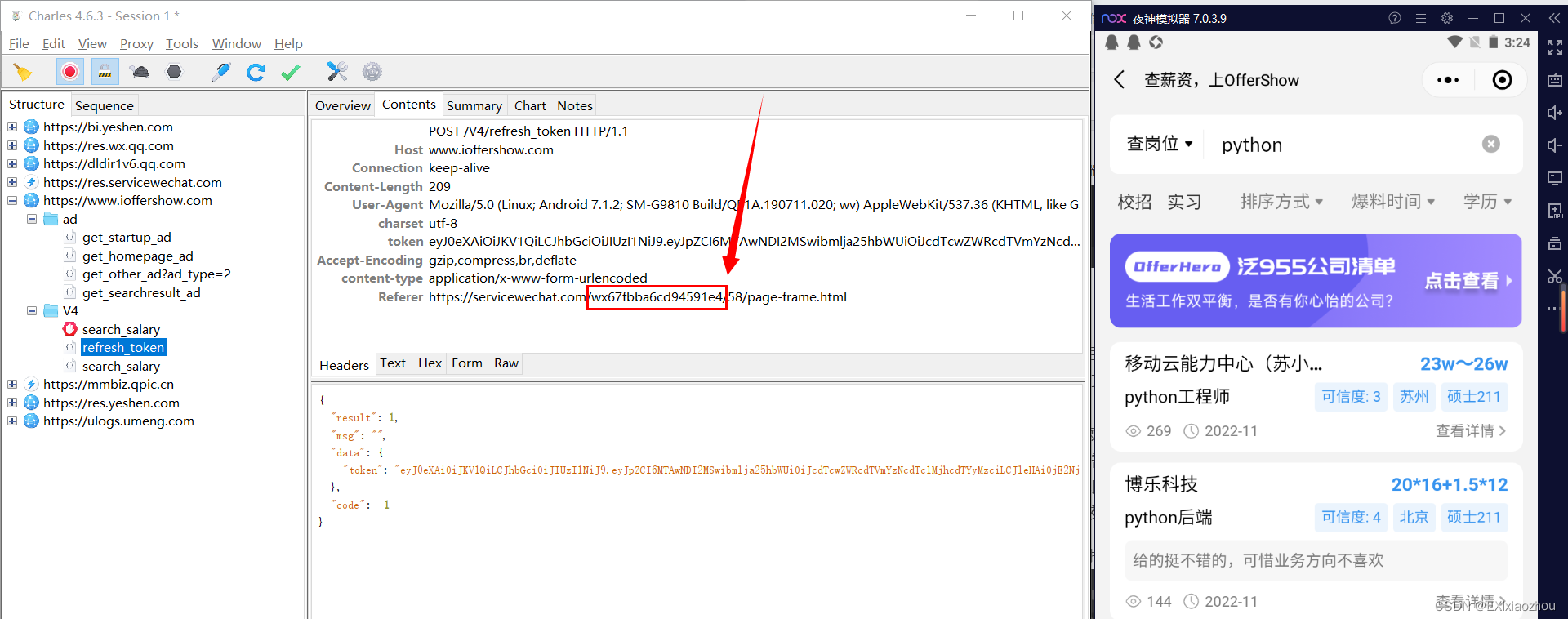1568x619 pixels.
Task: Open the tools wrench icon
Action: point(337,72)
